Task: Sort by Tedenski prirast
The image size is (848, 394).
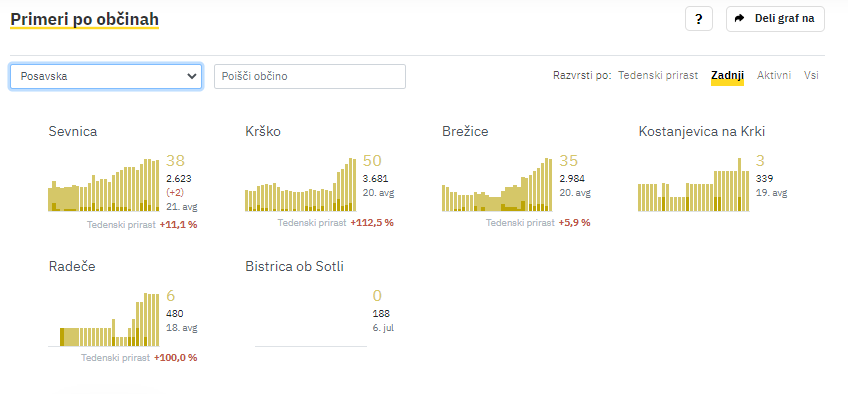Action: (x=658, y=76)
